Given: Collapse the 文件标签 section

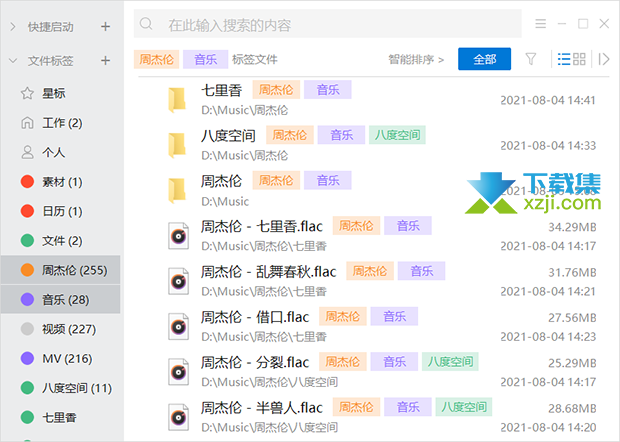Looking at the screenshot, I should pyautogui.click(x=13, y=60).
